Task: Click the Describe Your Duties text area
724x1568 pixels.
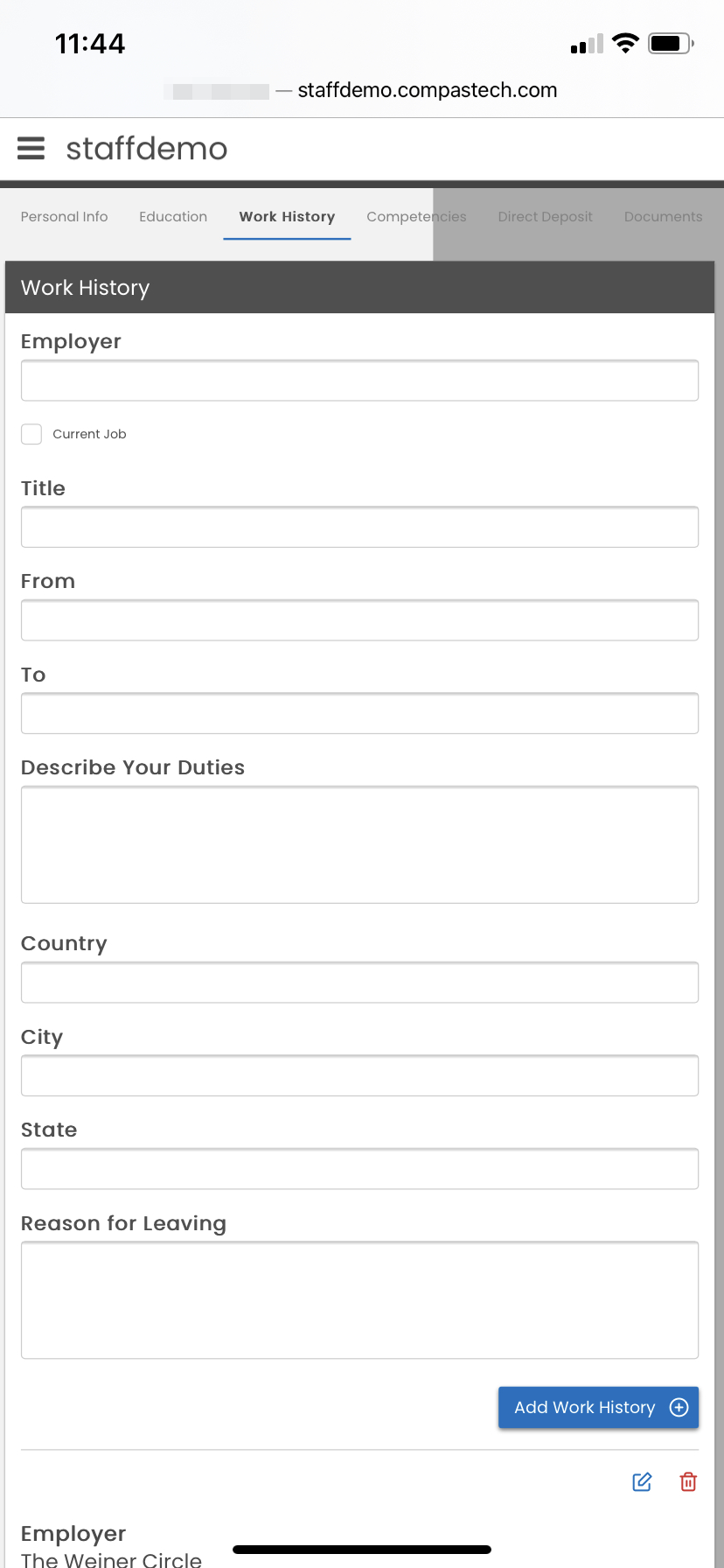Action: coord(359,844)
